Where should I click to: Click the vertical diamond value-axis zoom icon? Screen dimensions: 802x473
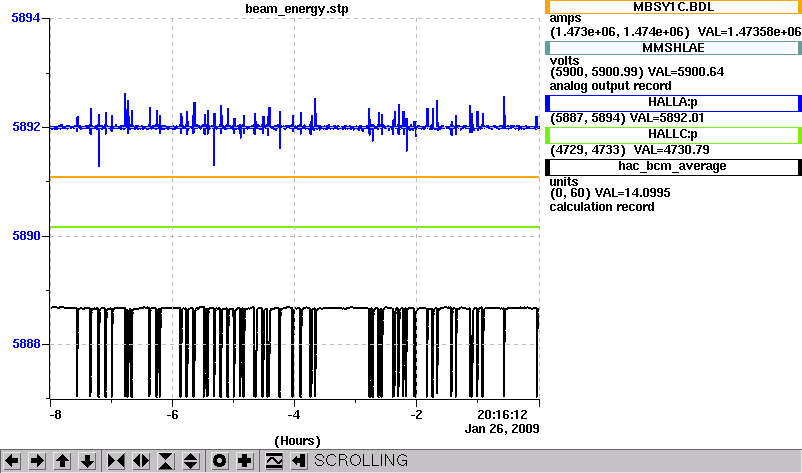click(x=190, y=461)
